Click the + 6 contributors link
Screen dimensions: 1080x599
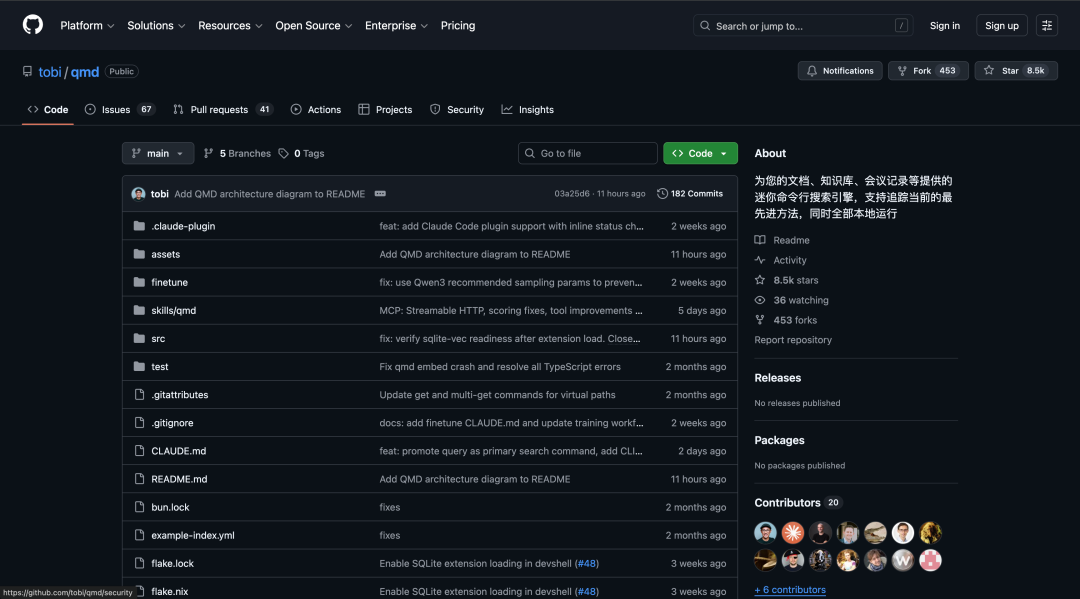pos(790,590)
